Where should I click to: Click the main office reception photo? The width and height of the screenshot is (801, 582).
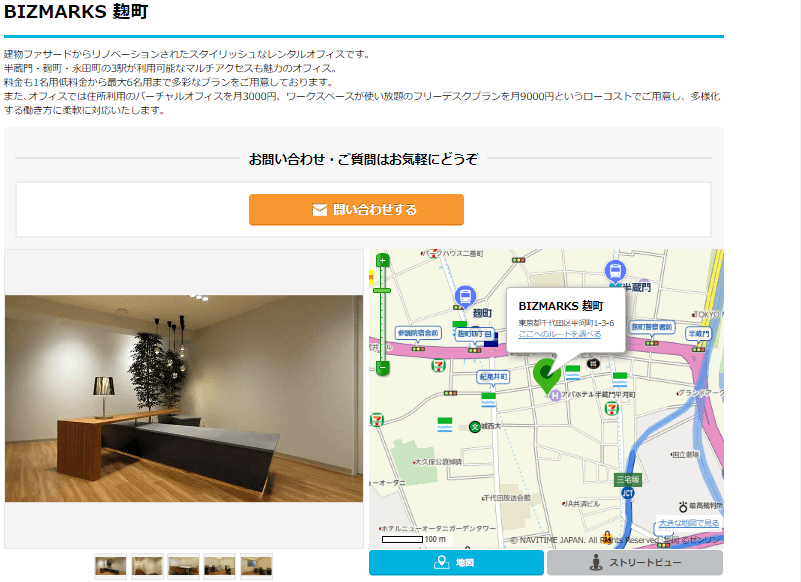click(x=184, y=398)
